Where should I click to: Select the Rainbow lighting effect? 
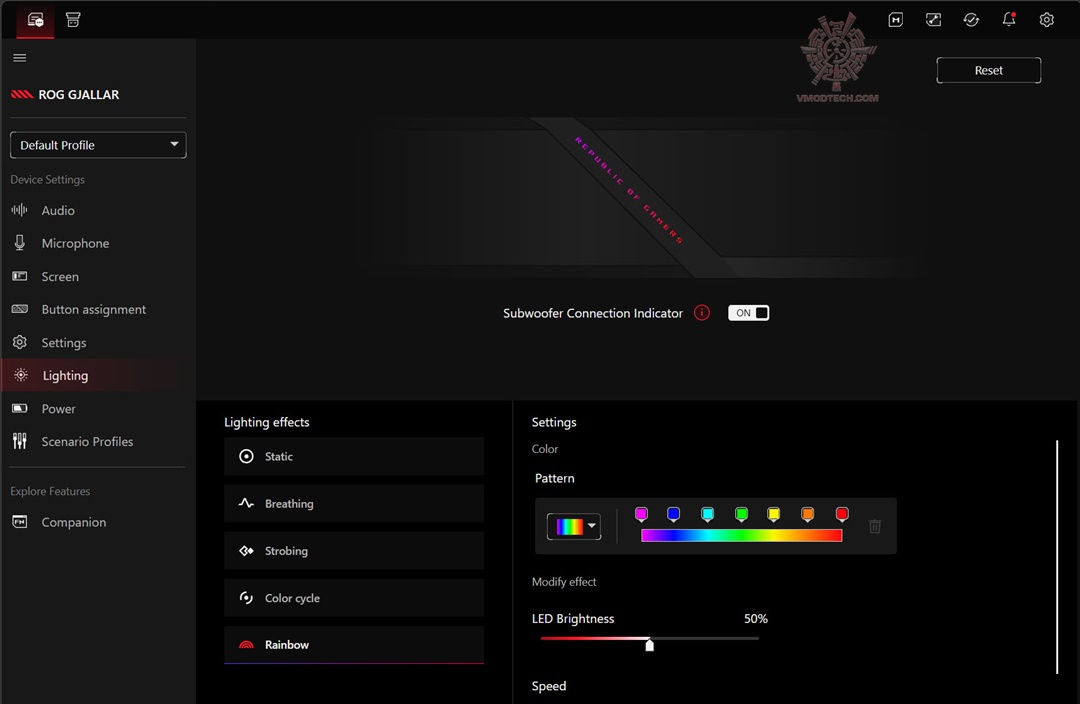click(x=354, y=645)
